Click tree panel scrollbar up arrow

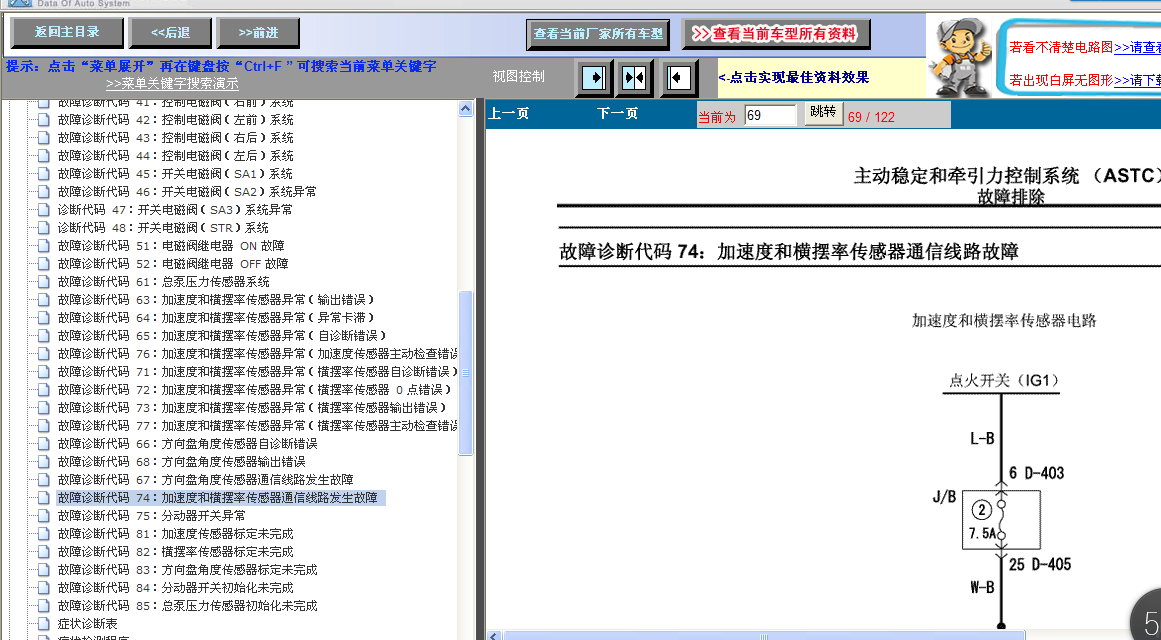[466, 108]
